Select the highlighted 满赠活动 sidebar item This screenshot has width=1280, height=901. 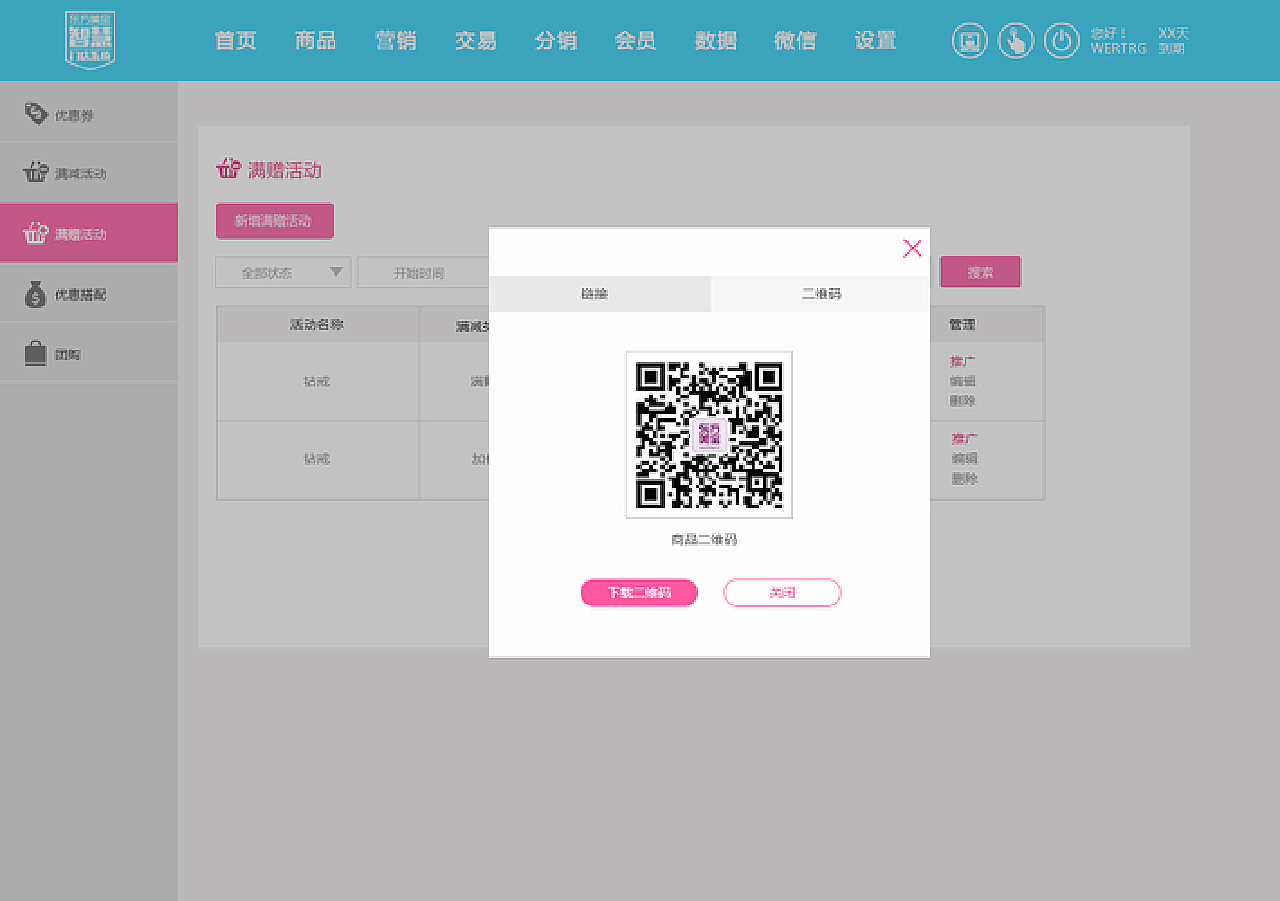pos(89,234)
